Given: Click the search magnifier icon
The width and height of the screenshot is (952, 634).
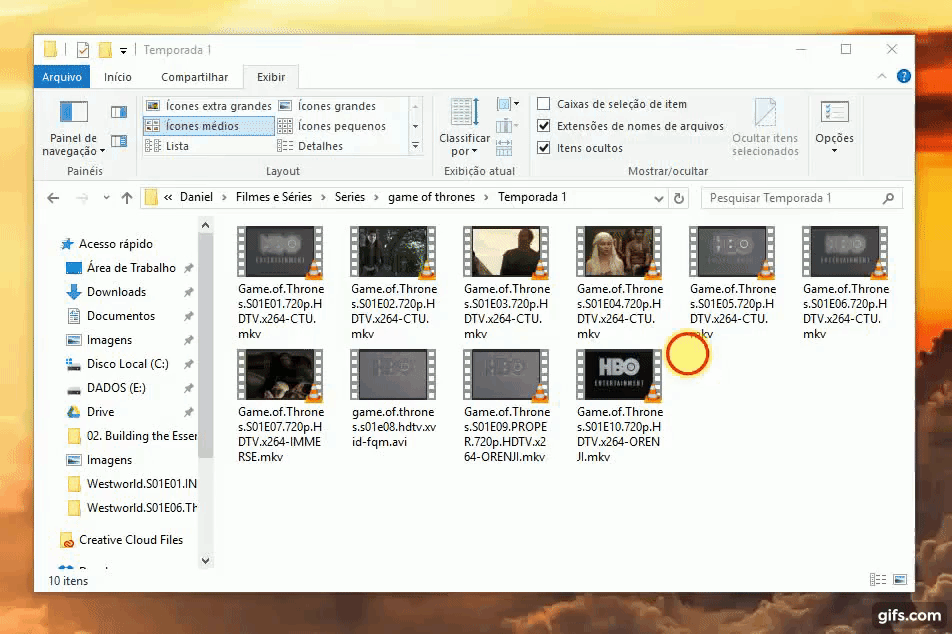Looking at the screenshot, I should 888,198.
